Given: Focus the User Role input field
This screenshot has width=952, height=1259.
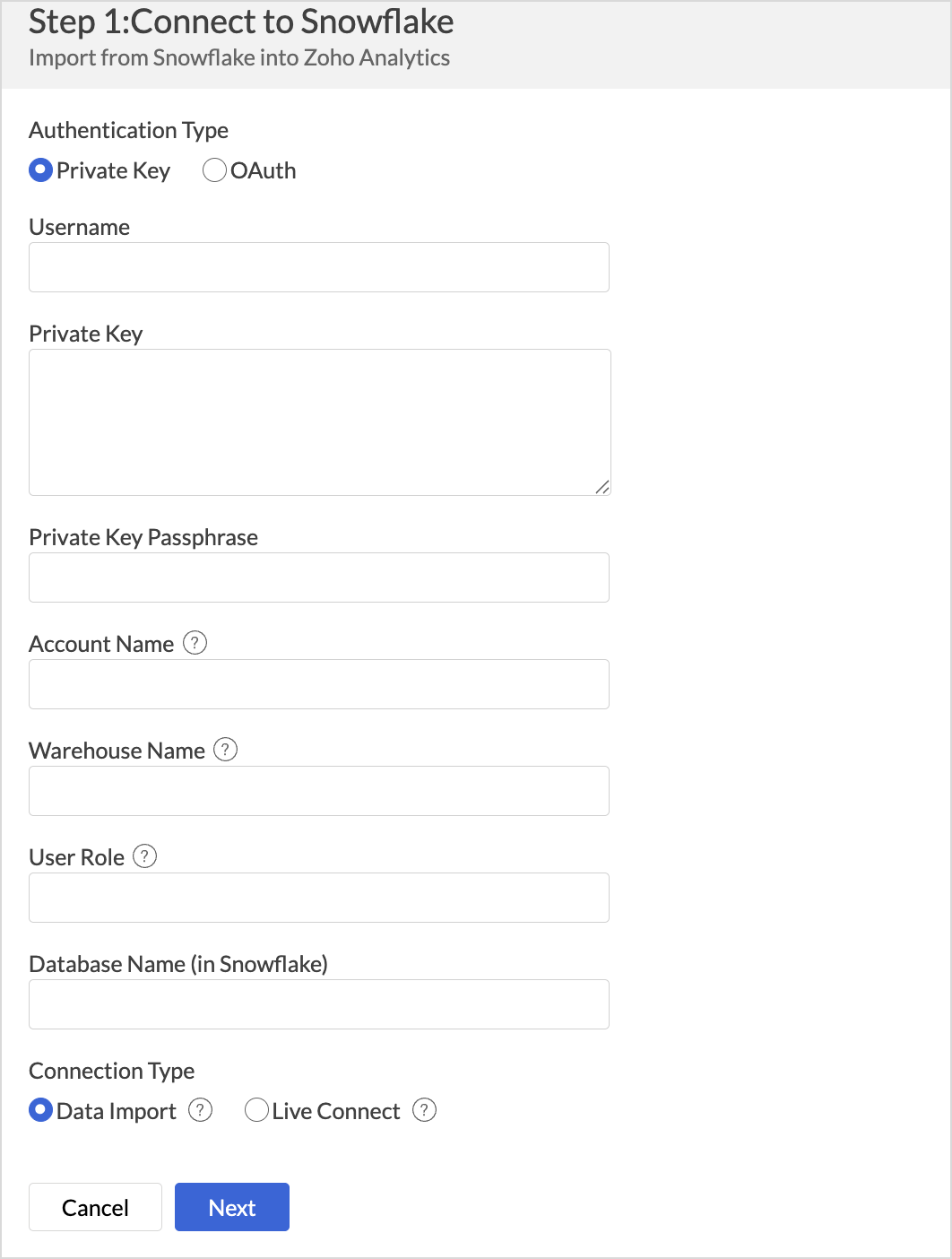Looking at the screenshot, I should tap(319, 898).
